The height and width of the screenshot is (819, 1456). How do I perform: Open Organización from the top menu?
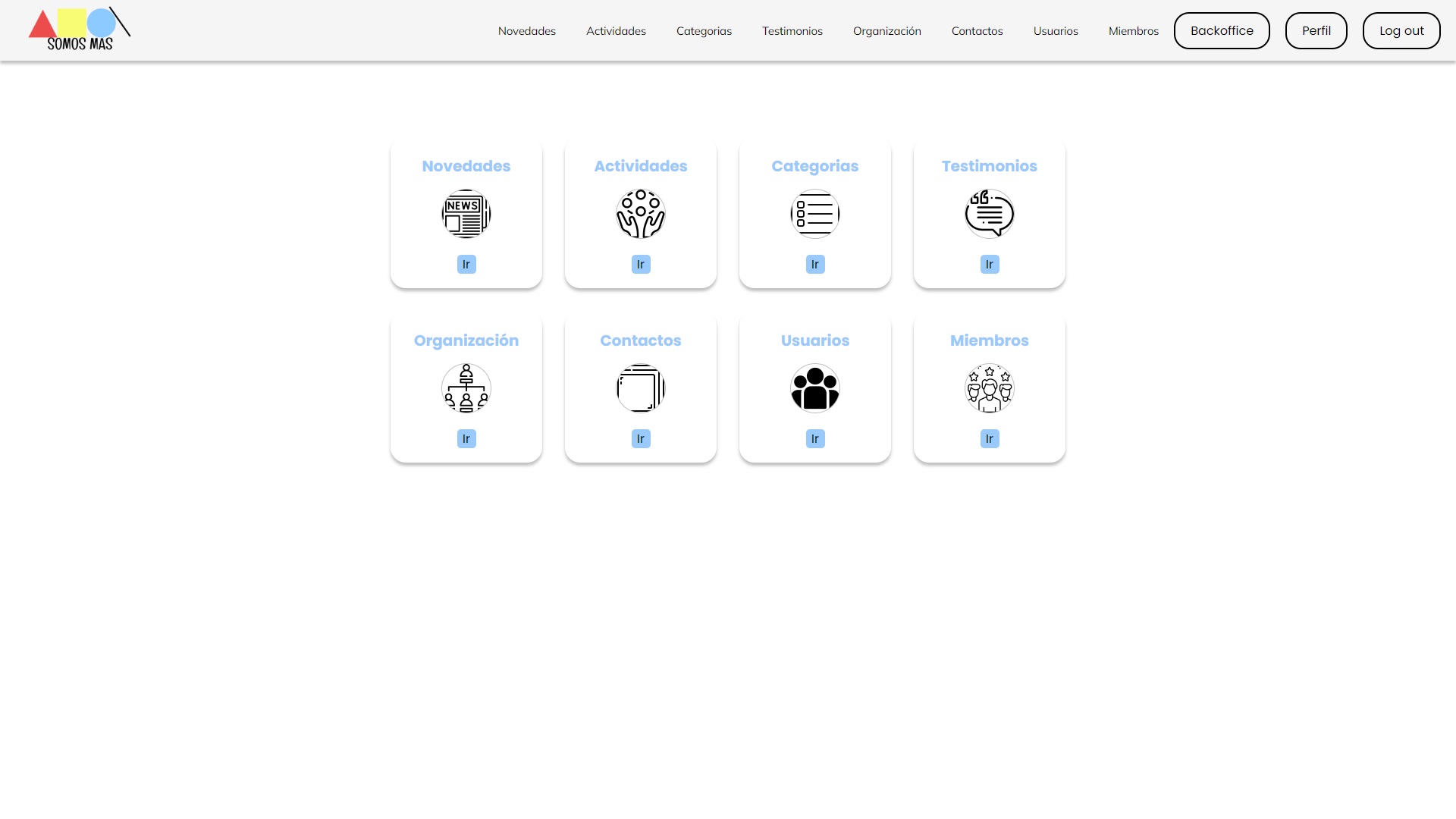pyautogui.click(x=886, y=31)
